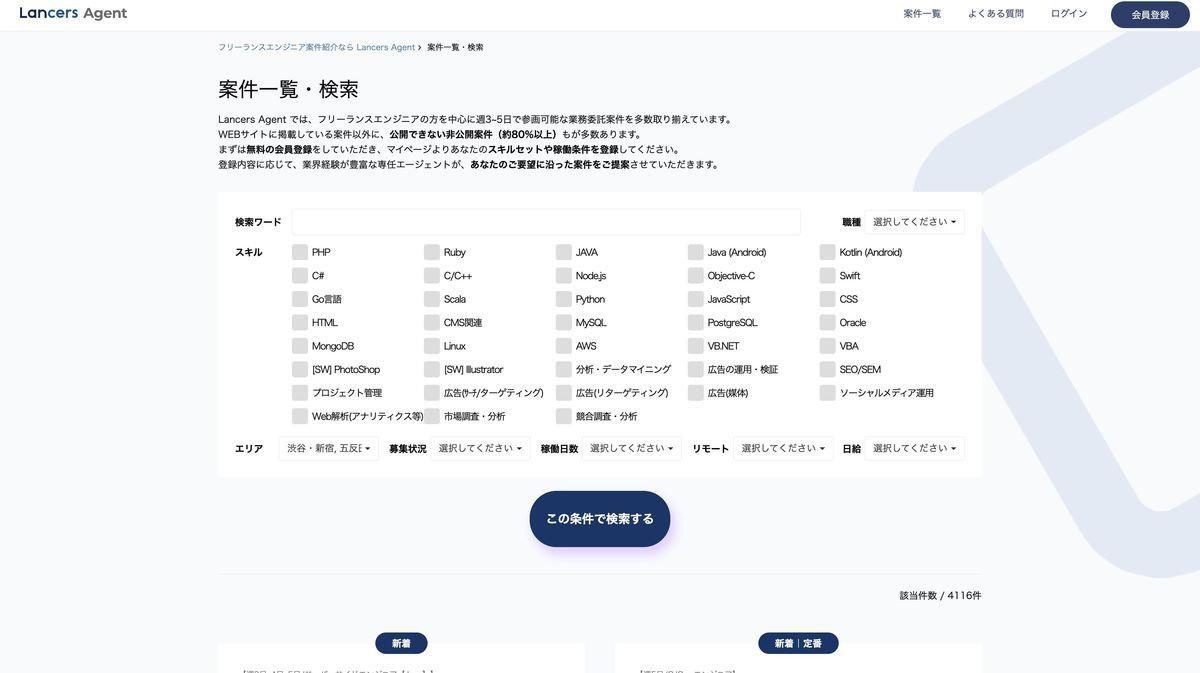Enable the 競合調査・分析 checkbox
Viewport: 1200px width, 673px height.
[x=564, y=417]
